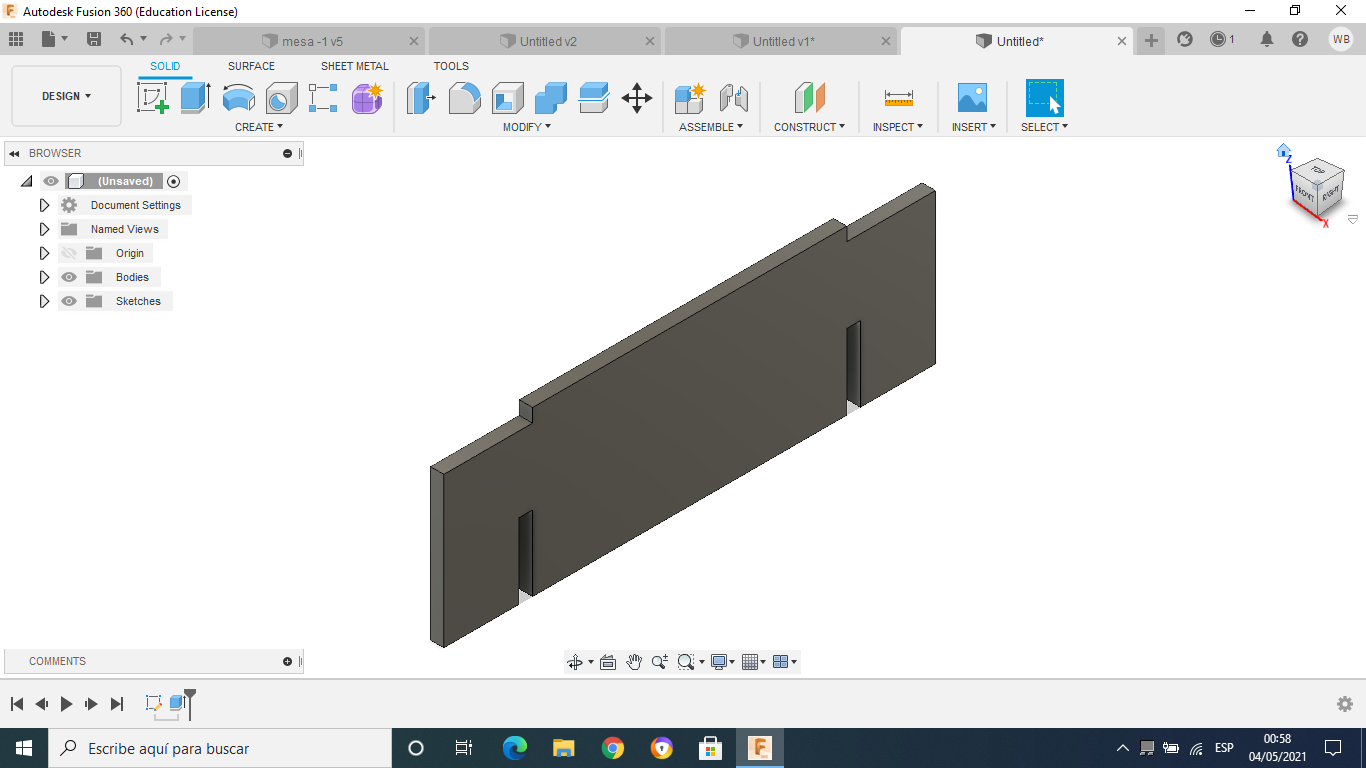This screenshot has width=1366, height=768.
Task: Switch to the SHEET METAL tab
Action: pyautogui.click(x=355, y=66)
